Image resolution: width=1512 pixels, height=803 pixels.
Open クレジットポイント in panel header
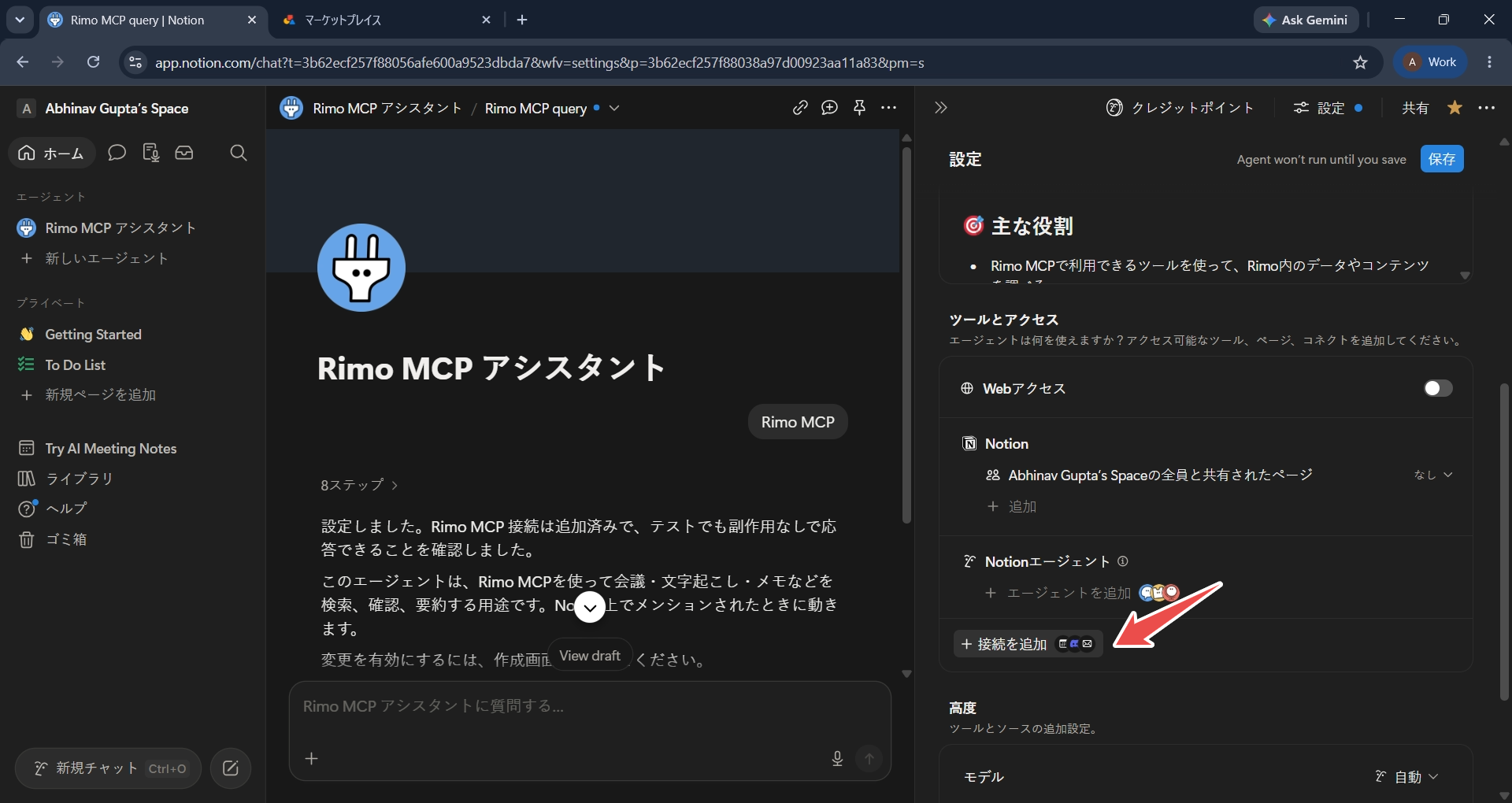[x=1180, y=108]
